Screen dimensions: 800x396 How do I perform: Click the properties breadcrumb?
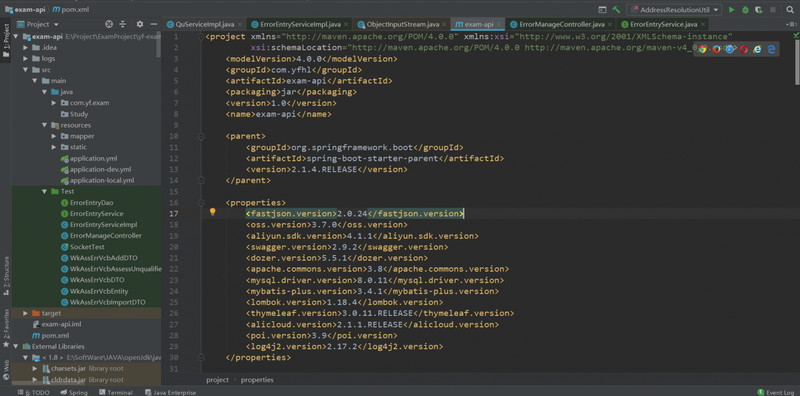[257, 380]
